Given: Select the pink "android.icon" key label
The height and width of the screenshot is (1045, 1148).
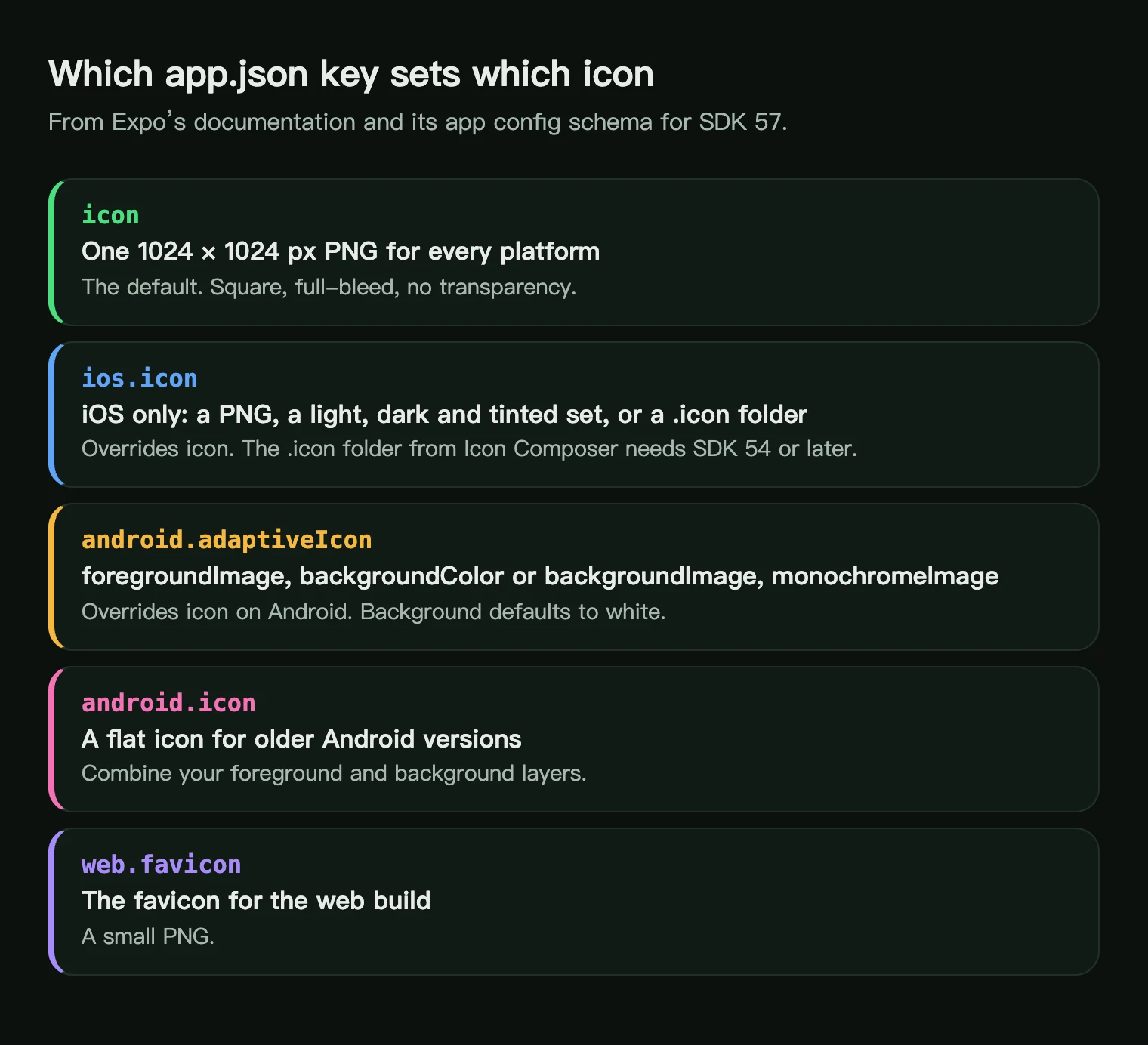Looking at the screenshot, I should (168, 703).
